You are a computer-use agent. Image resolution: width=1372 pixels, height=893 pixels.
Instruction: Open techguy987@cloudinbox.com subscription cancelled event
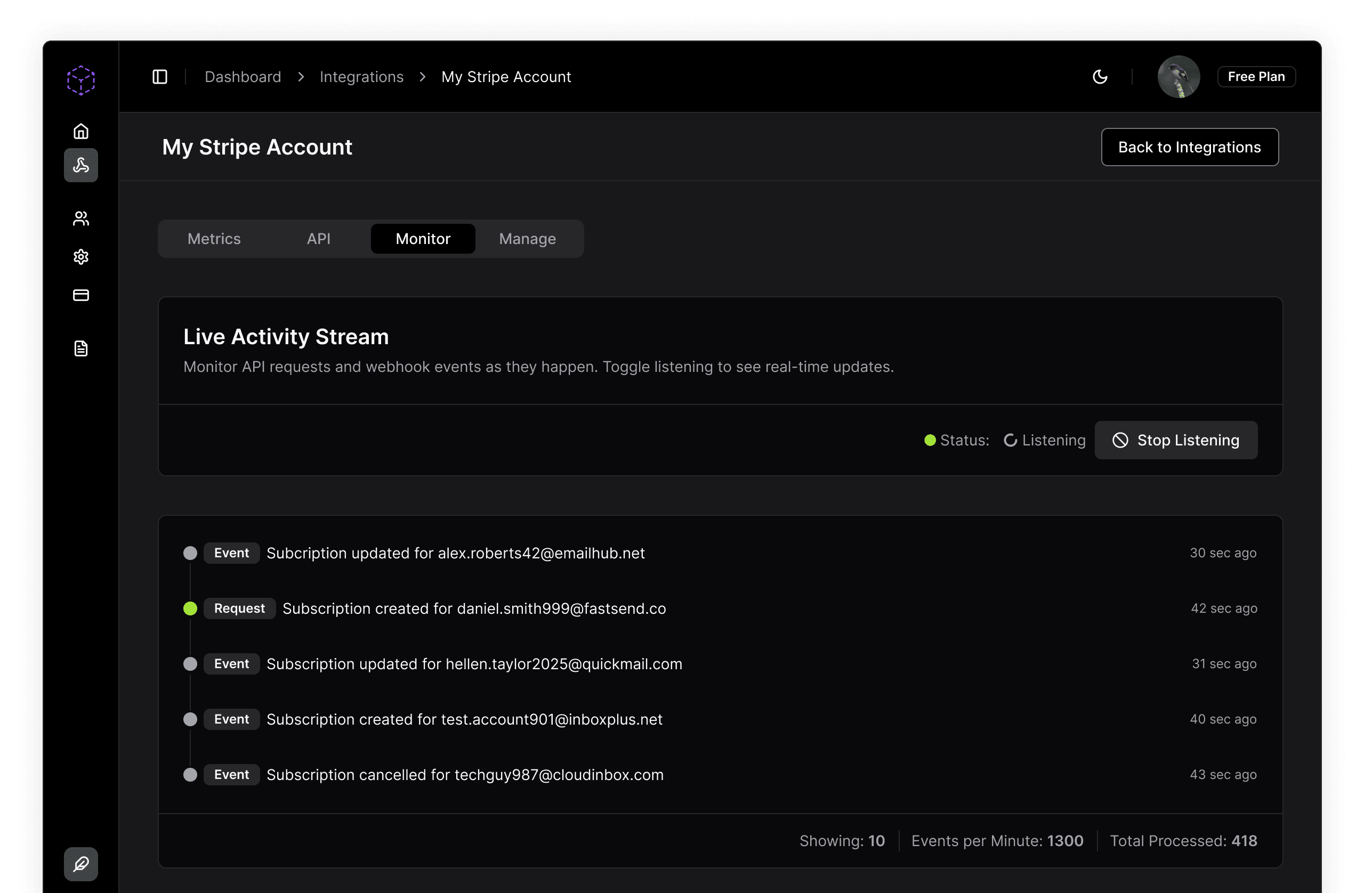coord(720,774)
